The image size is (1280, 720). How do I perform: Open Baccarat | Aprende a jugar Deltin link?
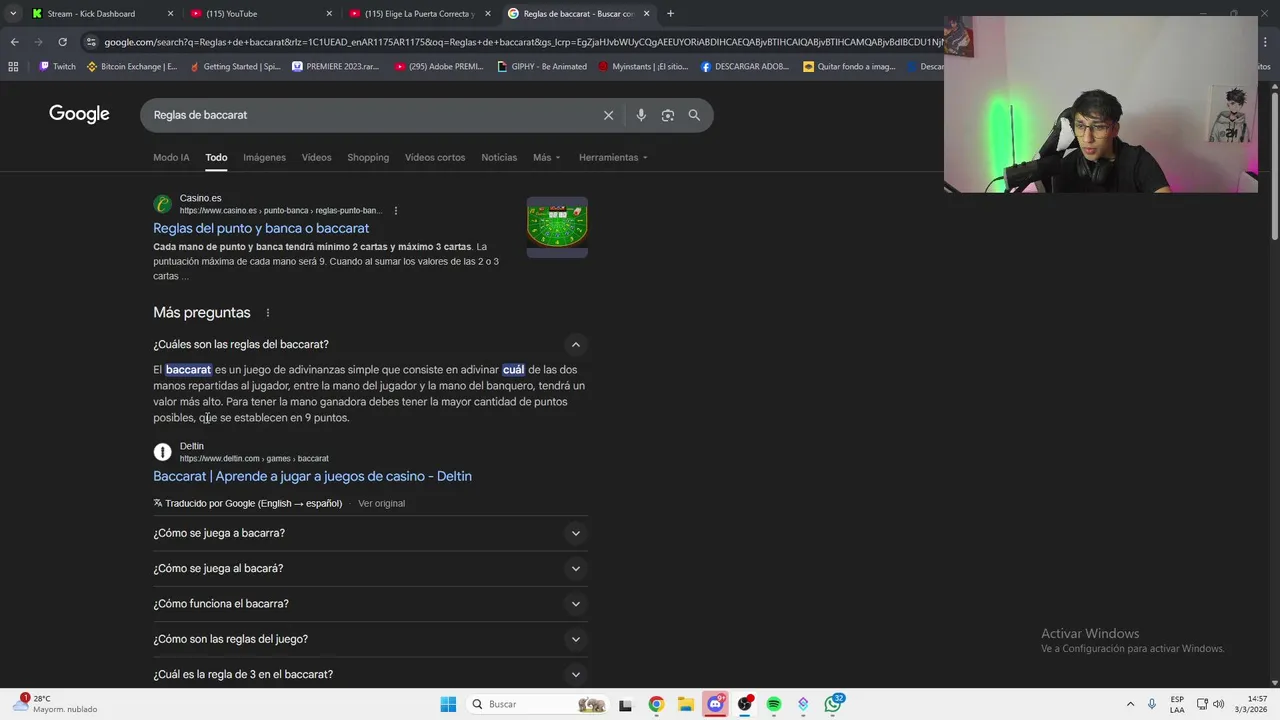[312, 476]
